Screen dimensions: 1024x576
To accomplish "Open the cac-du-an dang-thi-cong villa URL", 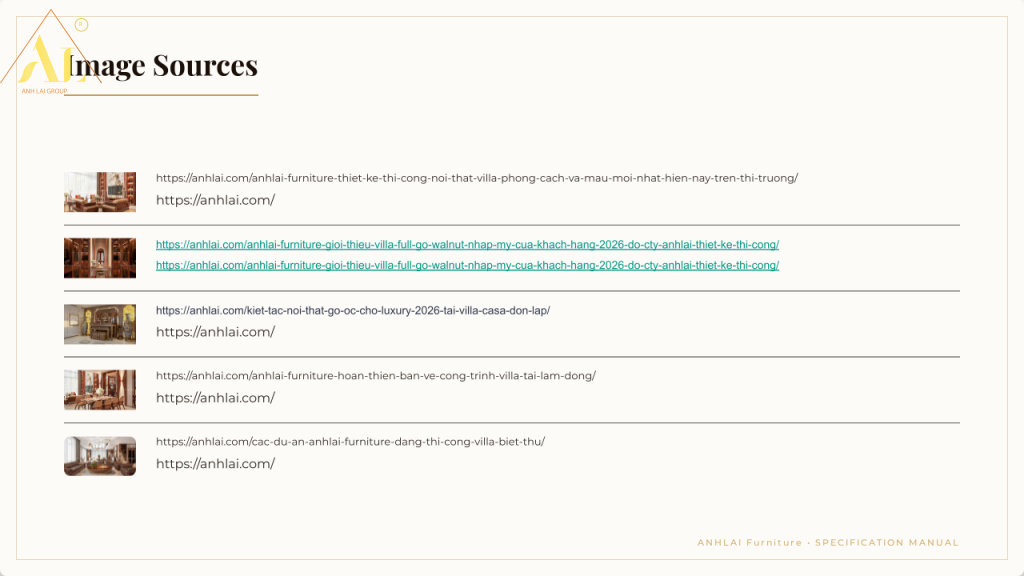I will [x=350, y=441].
